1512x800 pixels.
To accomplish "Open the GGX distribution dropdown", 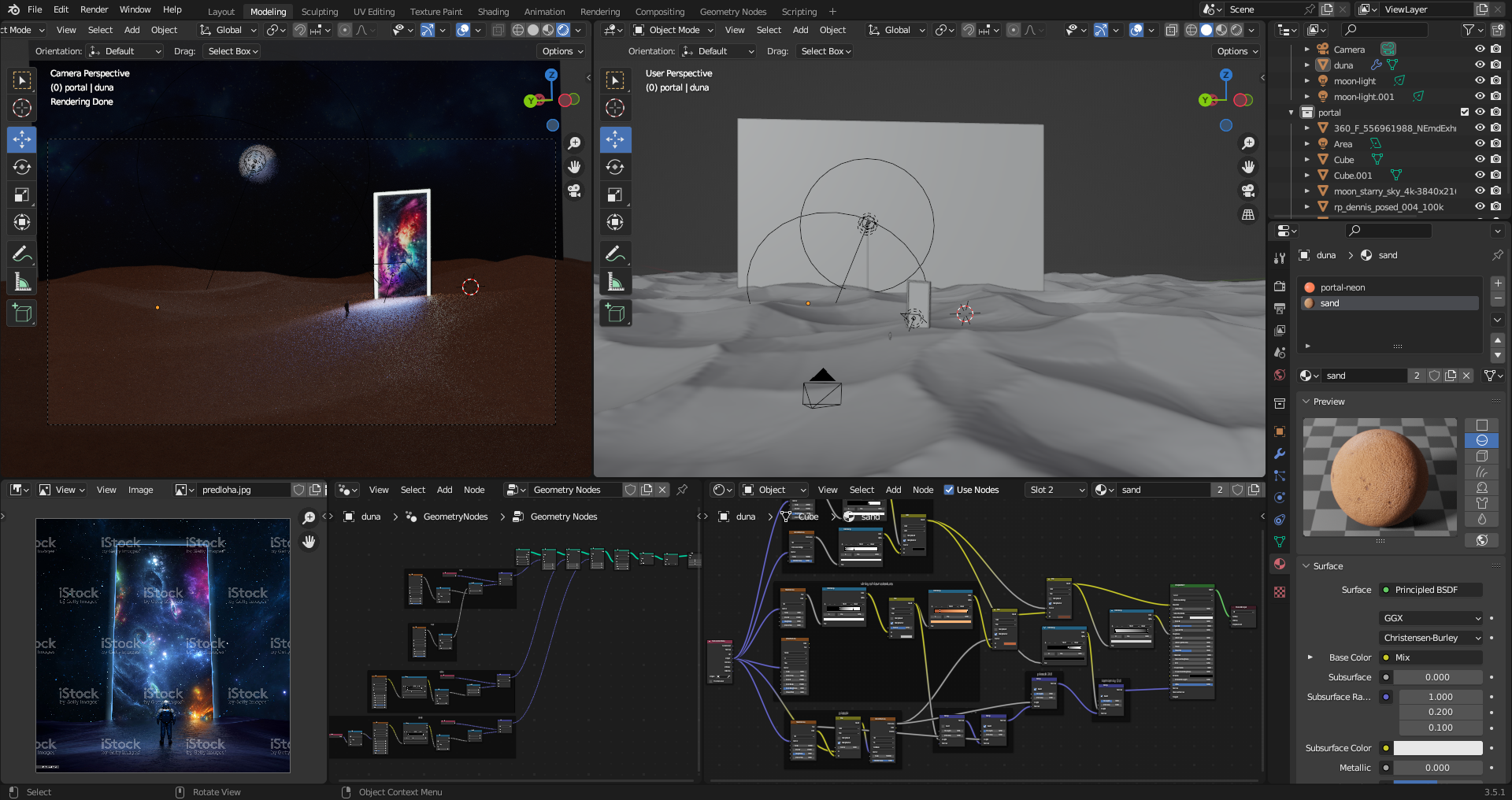I will pyautogui.click(x=1432, y=618).
